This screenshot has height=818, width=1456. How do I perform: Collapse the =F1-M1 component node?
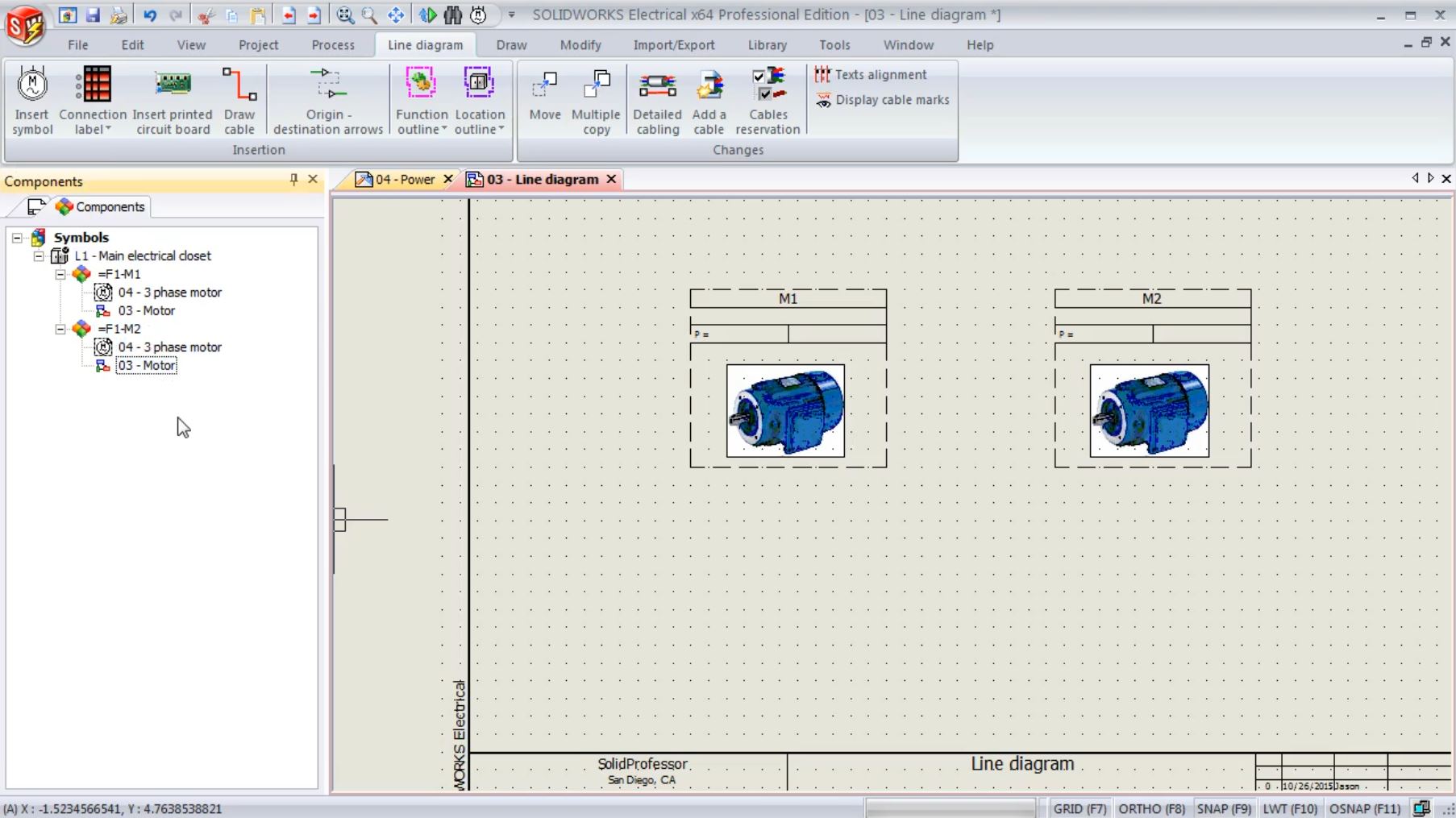coord(60,275)
